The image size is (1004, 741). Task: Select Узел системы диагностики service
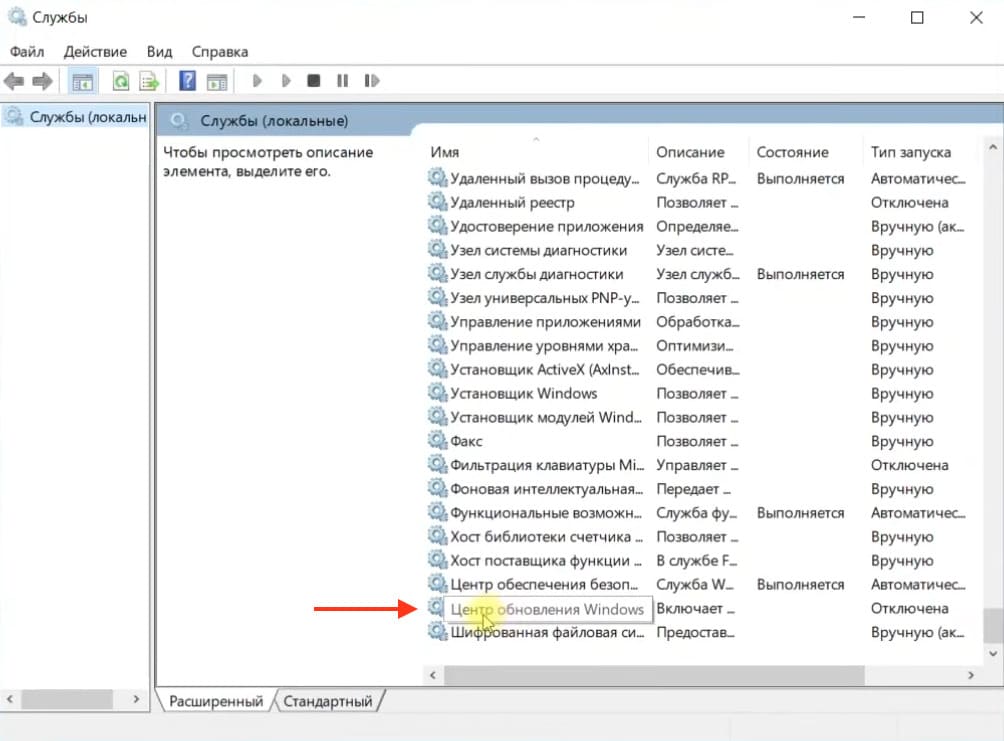point(697,250)
